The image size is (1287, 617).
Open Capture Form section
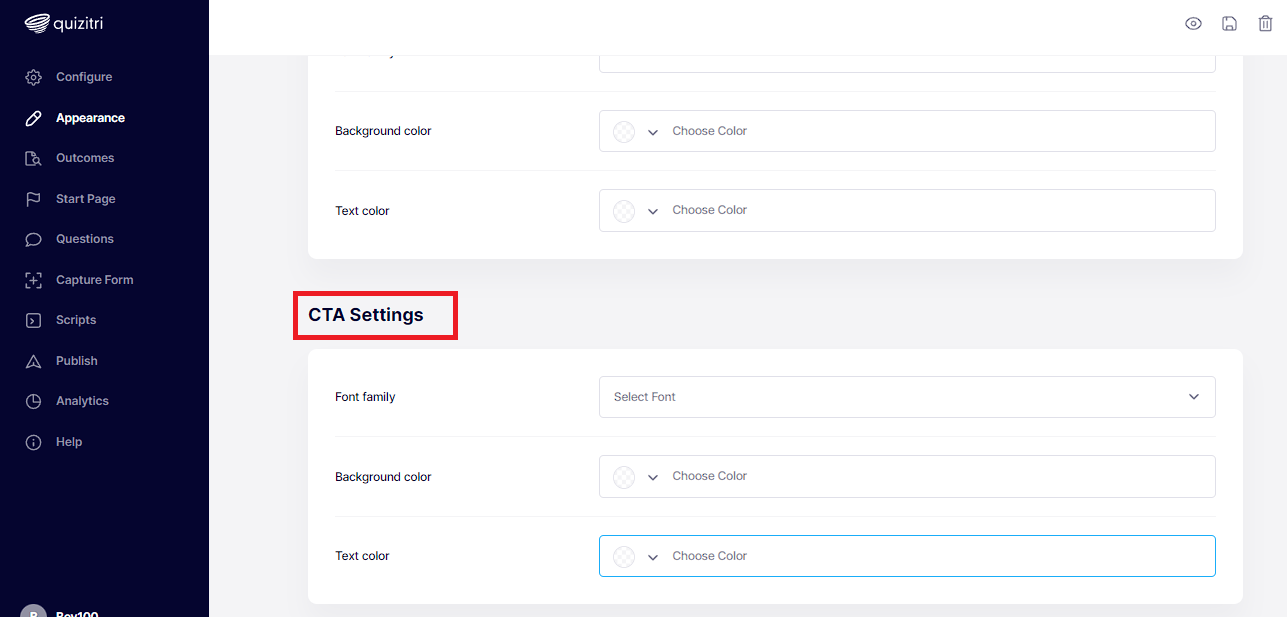95,280
